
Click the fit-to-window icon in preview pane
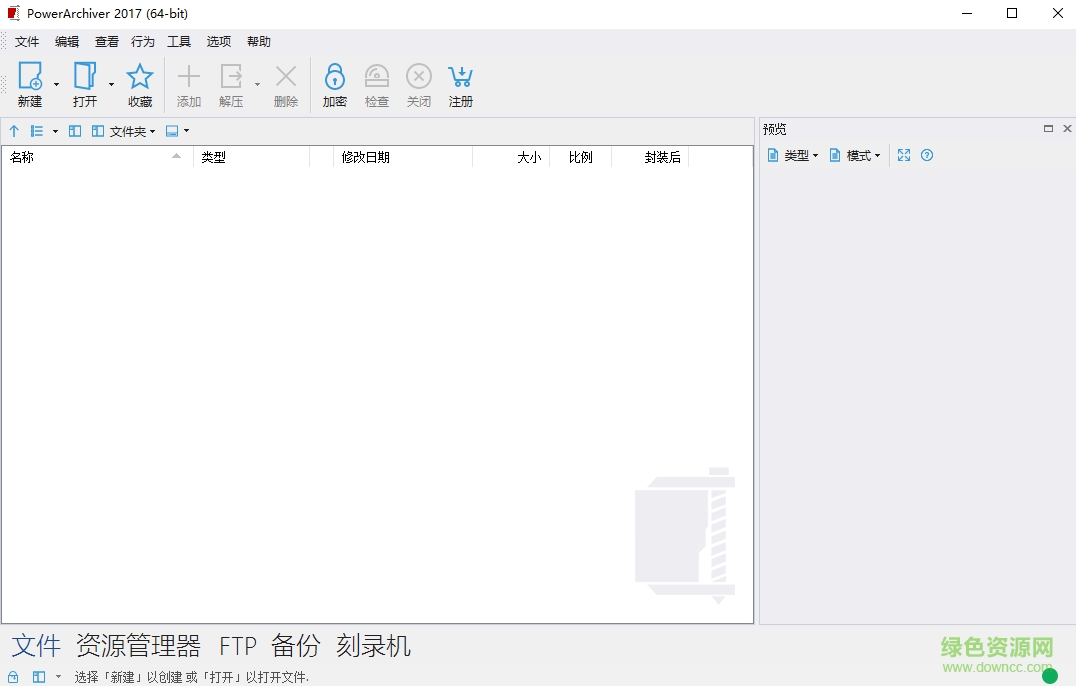(904, 155)
